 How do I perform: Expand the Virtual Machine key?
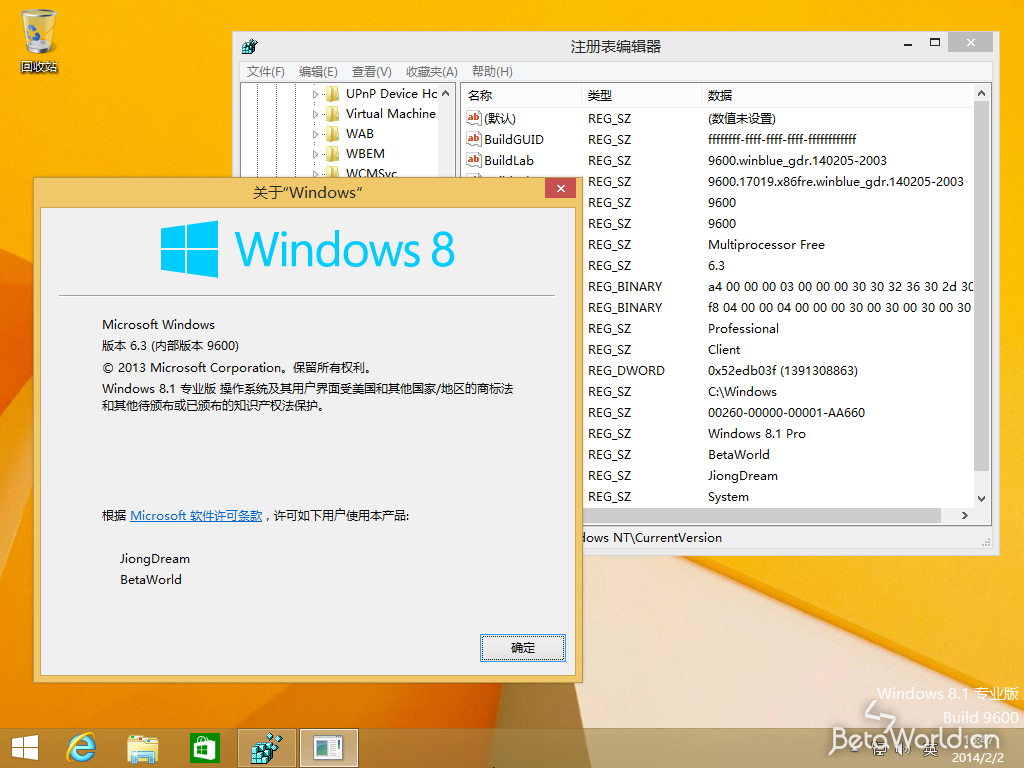tap(315, 114)
